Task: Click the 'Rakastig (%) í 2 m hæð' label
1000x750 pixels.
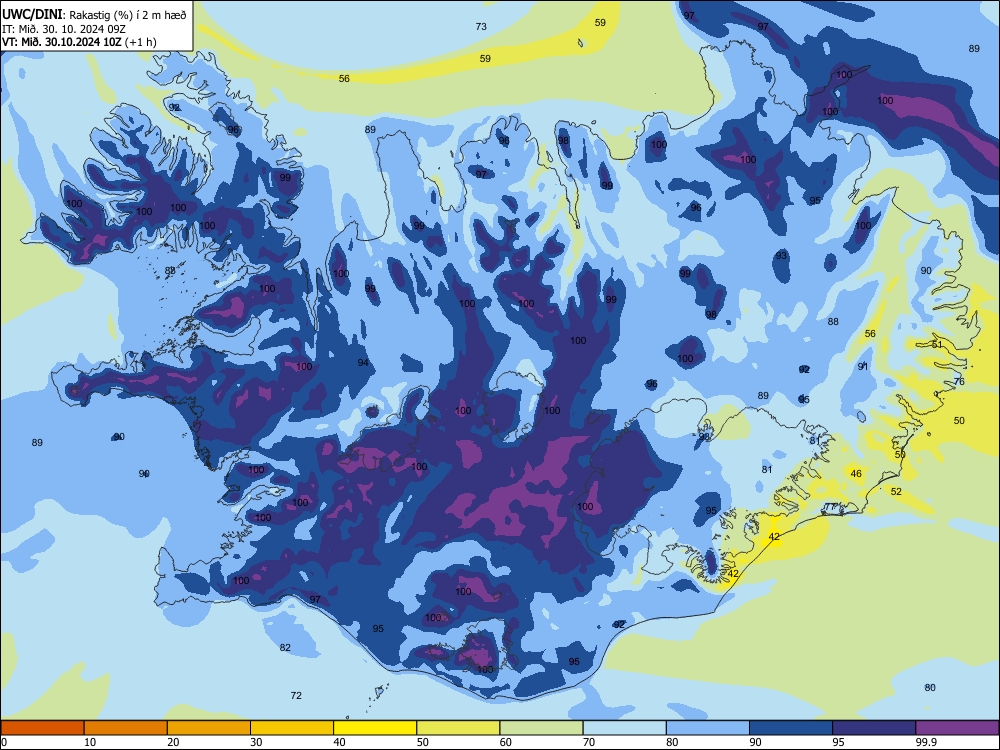Action: (128, 15)
